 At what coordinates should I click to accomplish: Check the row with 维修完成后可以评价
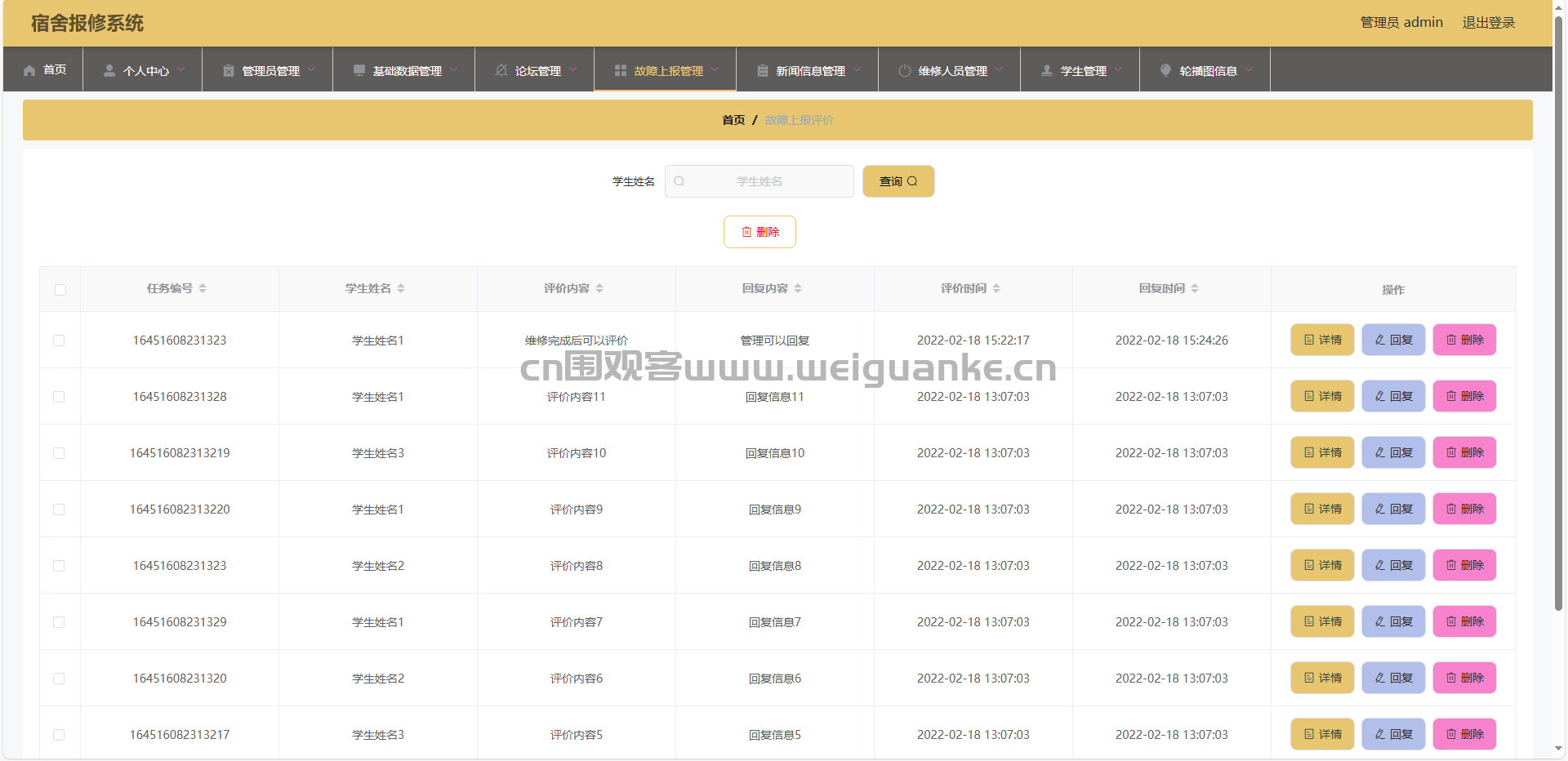click(x=59, y=340)
